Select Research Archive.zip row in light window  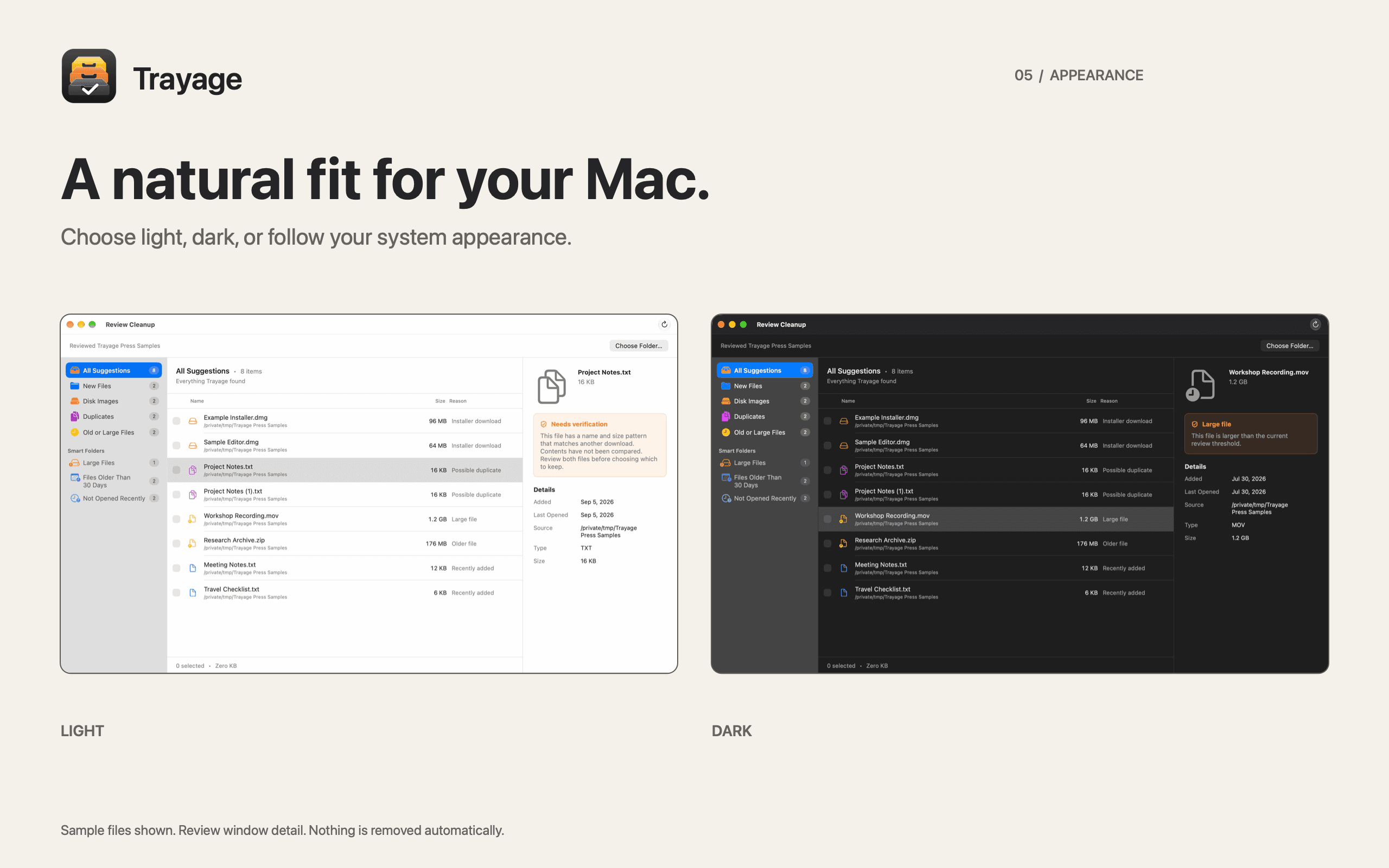[x=345, y=544]
